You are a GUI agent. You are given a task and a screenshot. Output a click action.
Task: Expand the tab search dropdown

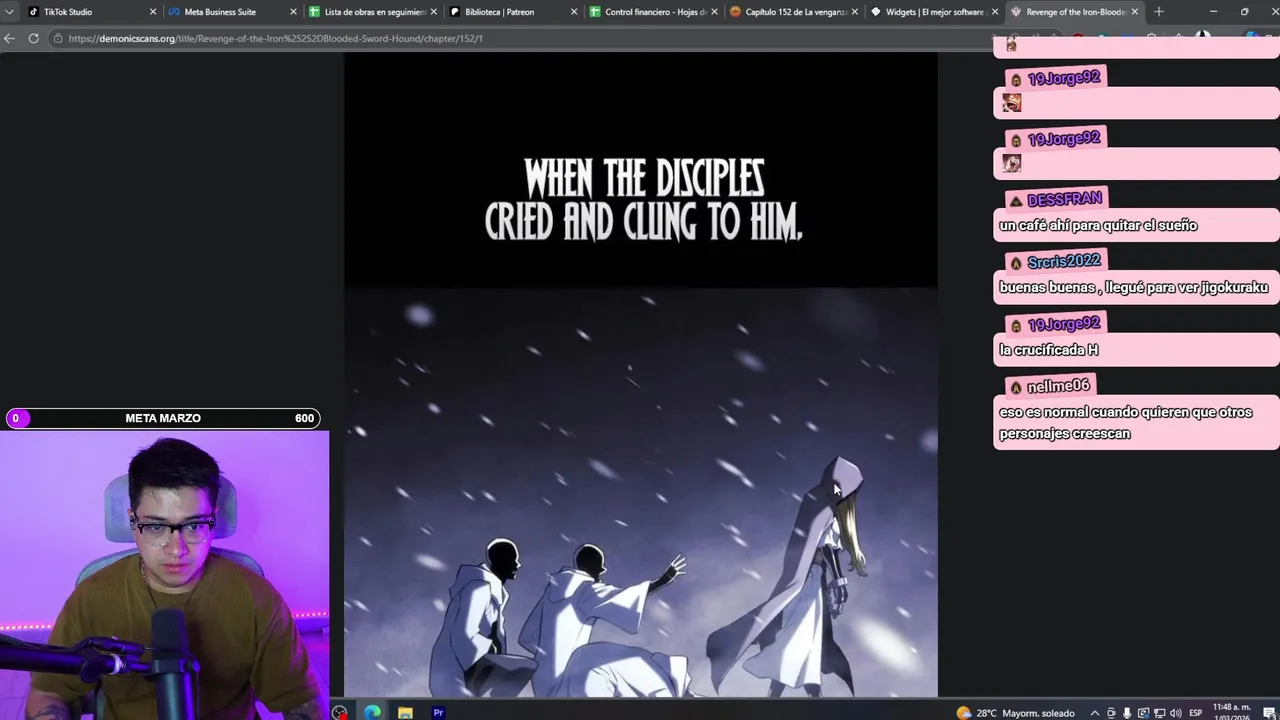[x=9, y=12]
